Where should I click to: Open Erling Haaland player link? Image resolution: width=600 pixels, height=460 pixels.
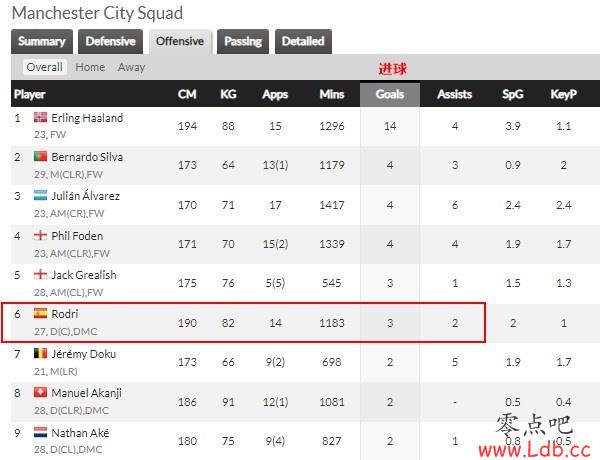click(87, 118)
